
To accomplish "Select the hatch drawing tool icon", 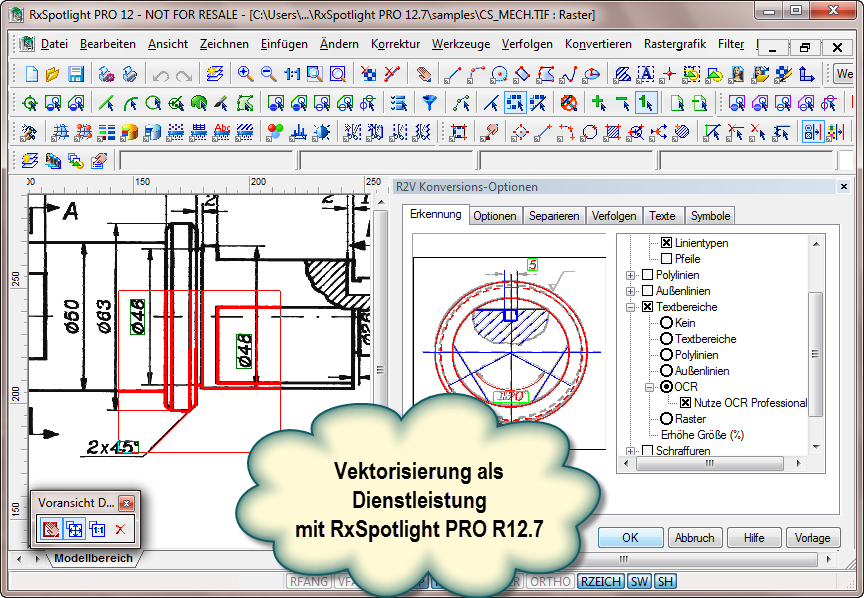I will (621, 74).
